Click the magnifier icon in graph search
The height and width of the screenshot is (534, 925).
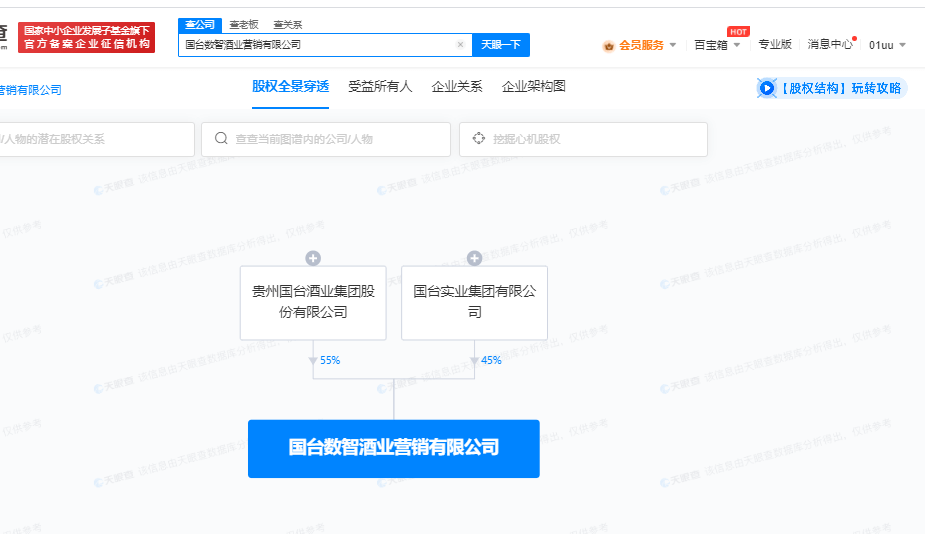pyautogui.click(x=221, y=139)
